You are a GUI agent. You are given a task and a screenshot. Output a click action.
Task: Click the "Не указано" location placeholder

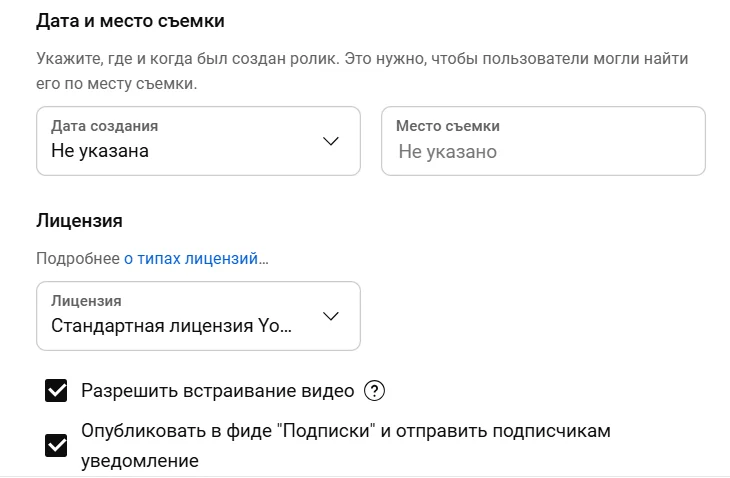pos(447,152)
